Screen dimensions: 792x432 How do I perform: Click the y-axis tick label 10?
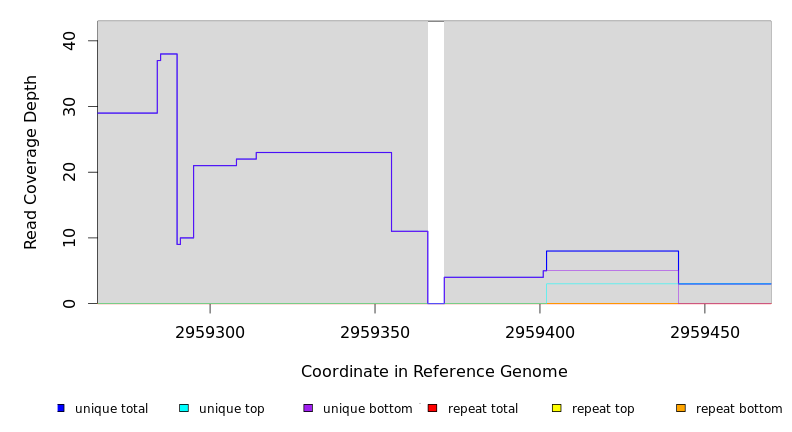coord(69,238)
